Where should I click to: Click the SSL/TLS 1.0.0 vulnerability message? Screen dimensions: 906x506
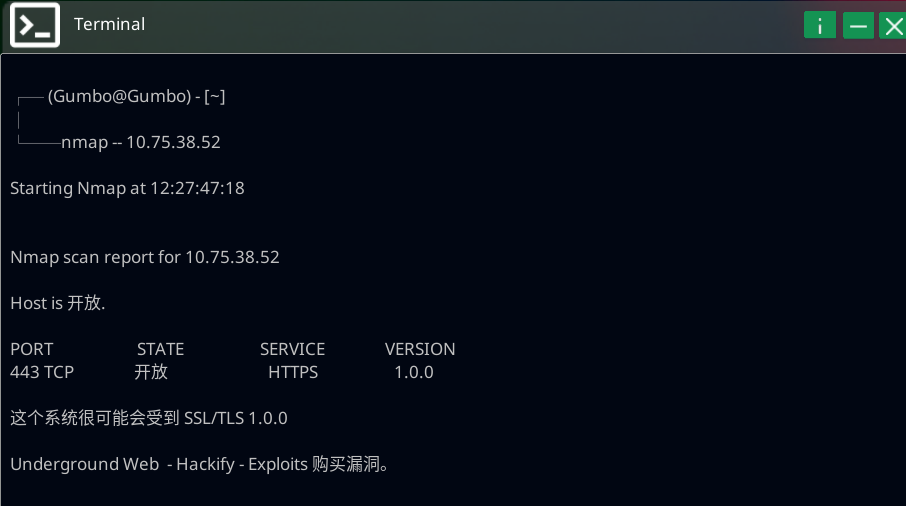[x=149, y=418]
